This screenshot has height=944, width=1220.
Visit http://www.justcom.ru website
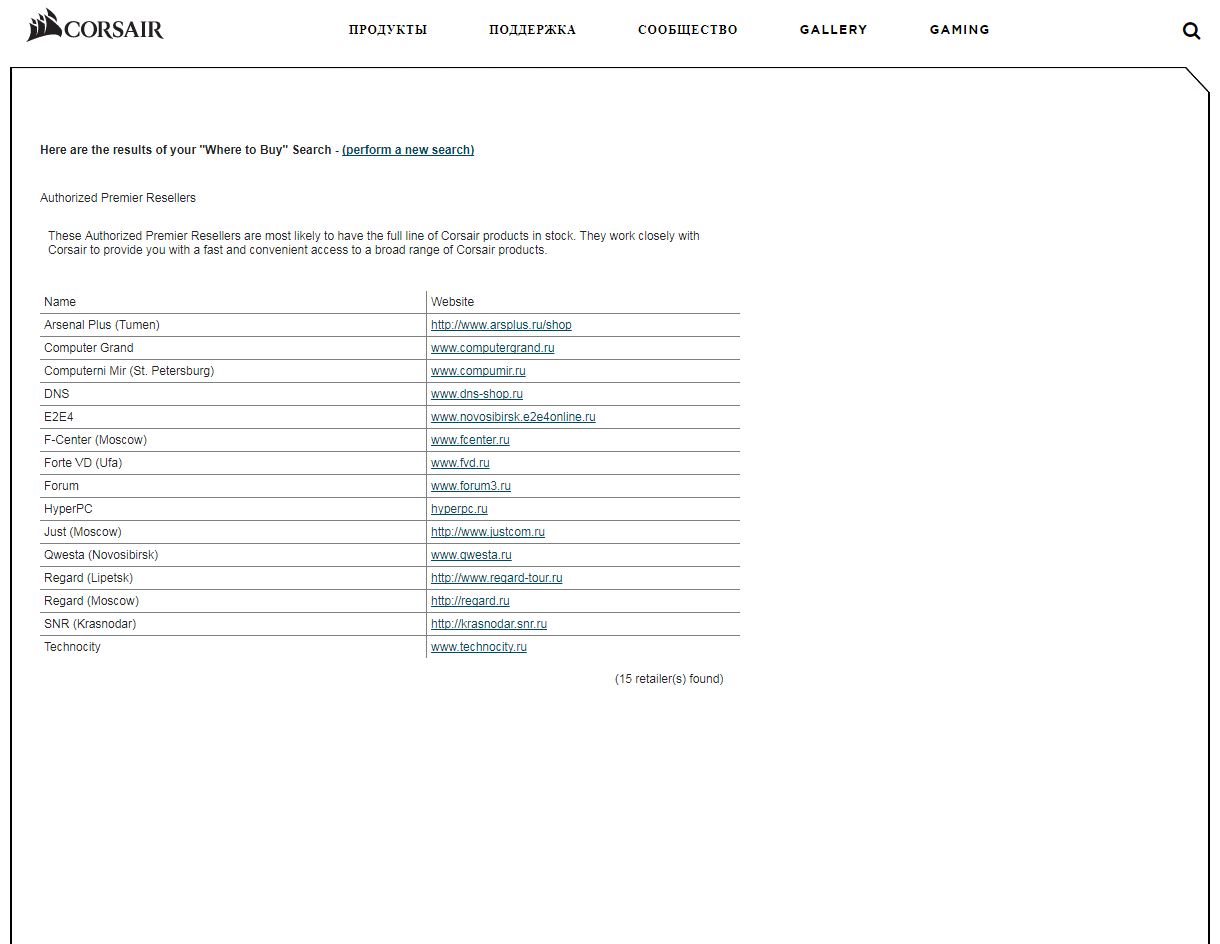488,532
